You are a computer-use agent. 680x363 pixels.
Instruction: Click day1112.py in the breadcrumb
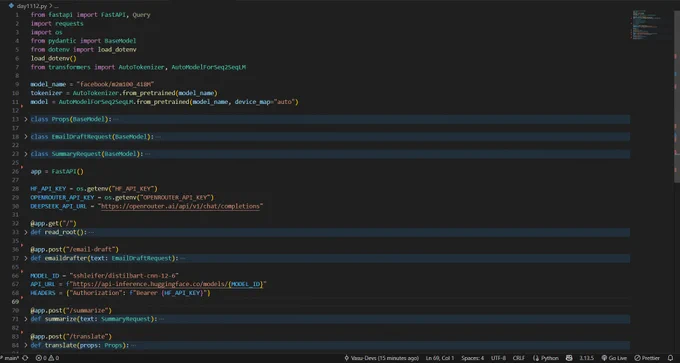32,6
